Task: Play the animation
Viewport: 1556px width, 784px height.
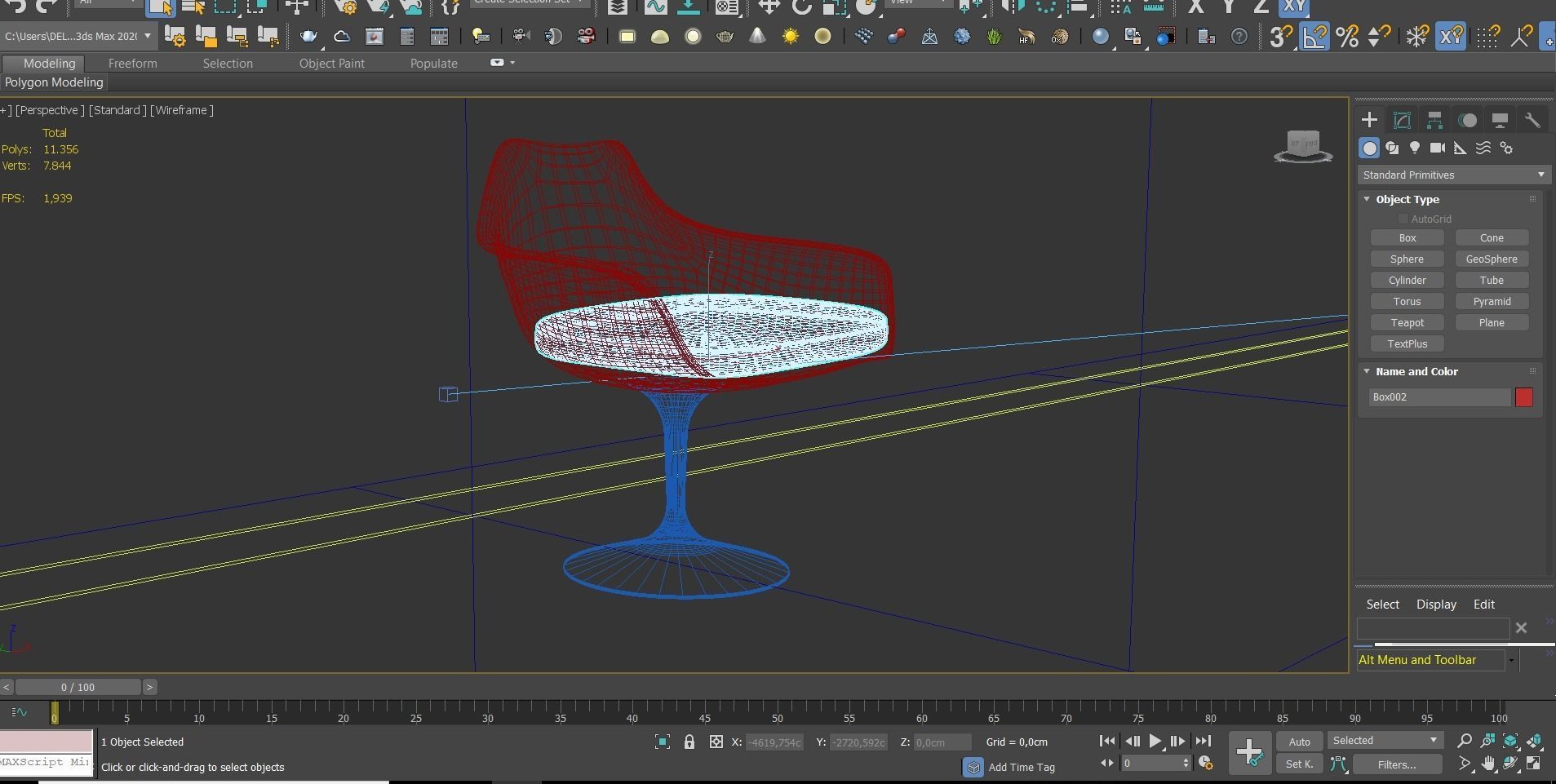Action: click(x=1155, y=742)
